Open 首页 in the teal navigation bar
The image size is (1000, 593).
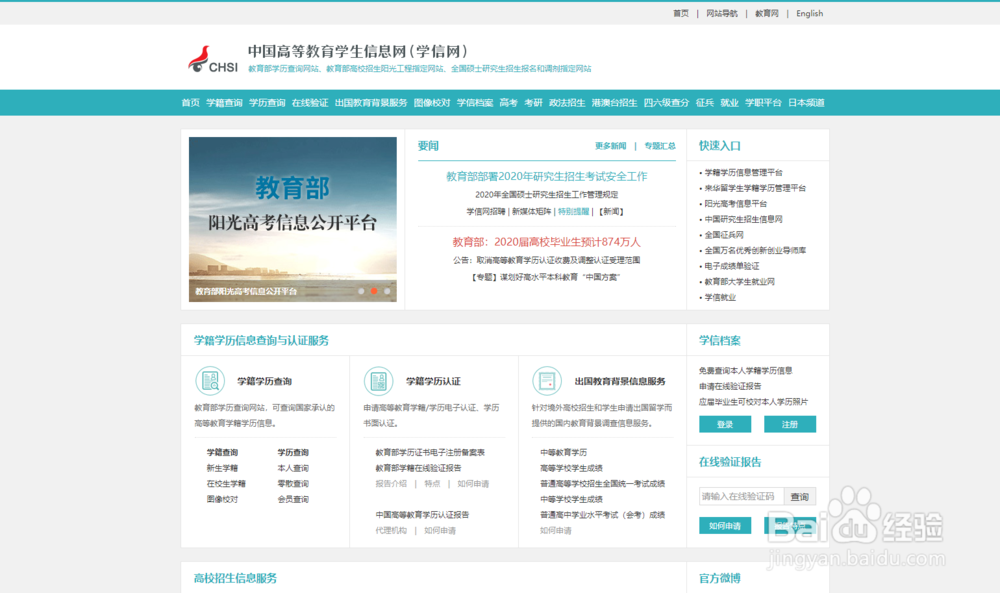coord(190,103)
